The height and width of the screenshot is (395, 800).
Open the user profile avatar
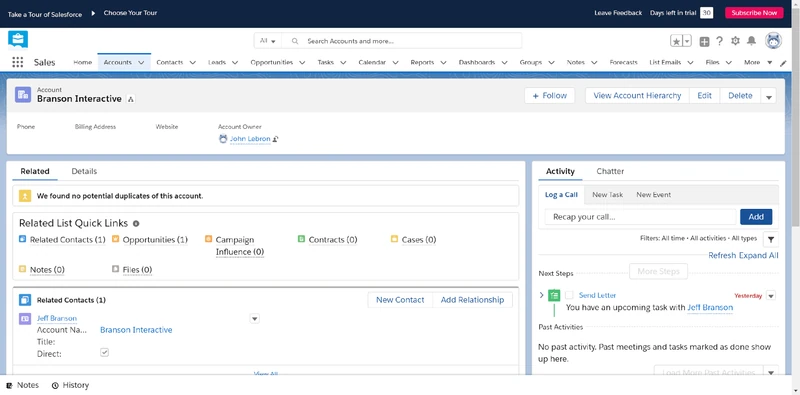click(773, 41)
